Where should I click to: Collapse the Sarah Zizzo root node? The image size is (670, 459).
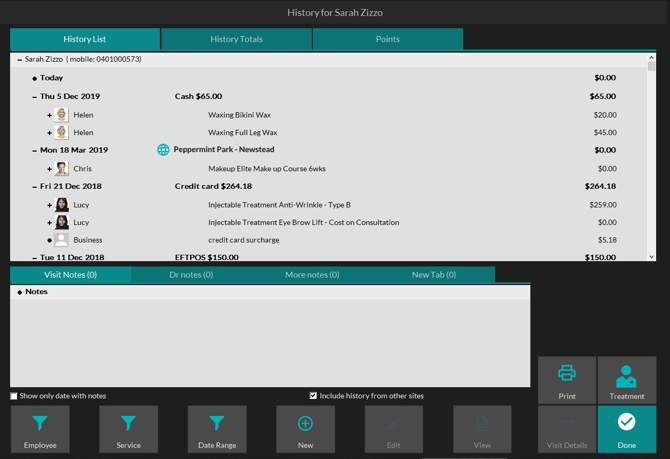click(19, 60)
